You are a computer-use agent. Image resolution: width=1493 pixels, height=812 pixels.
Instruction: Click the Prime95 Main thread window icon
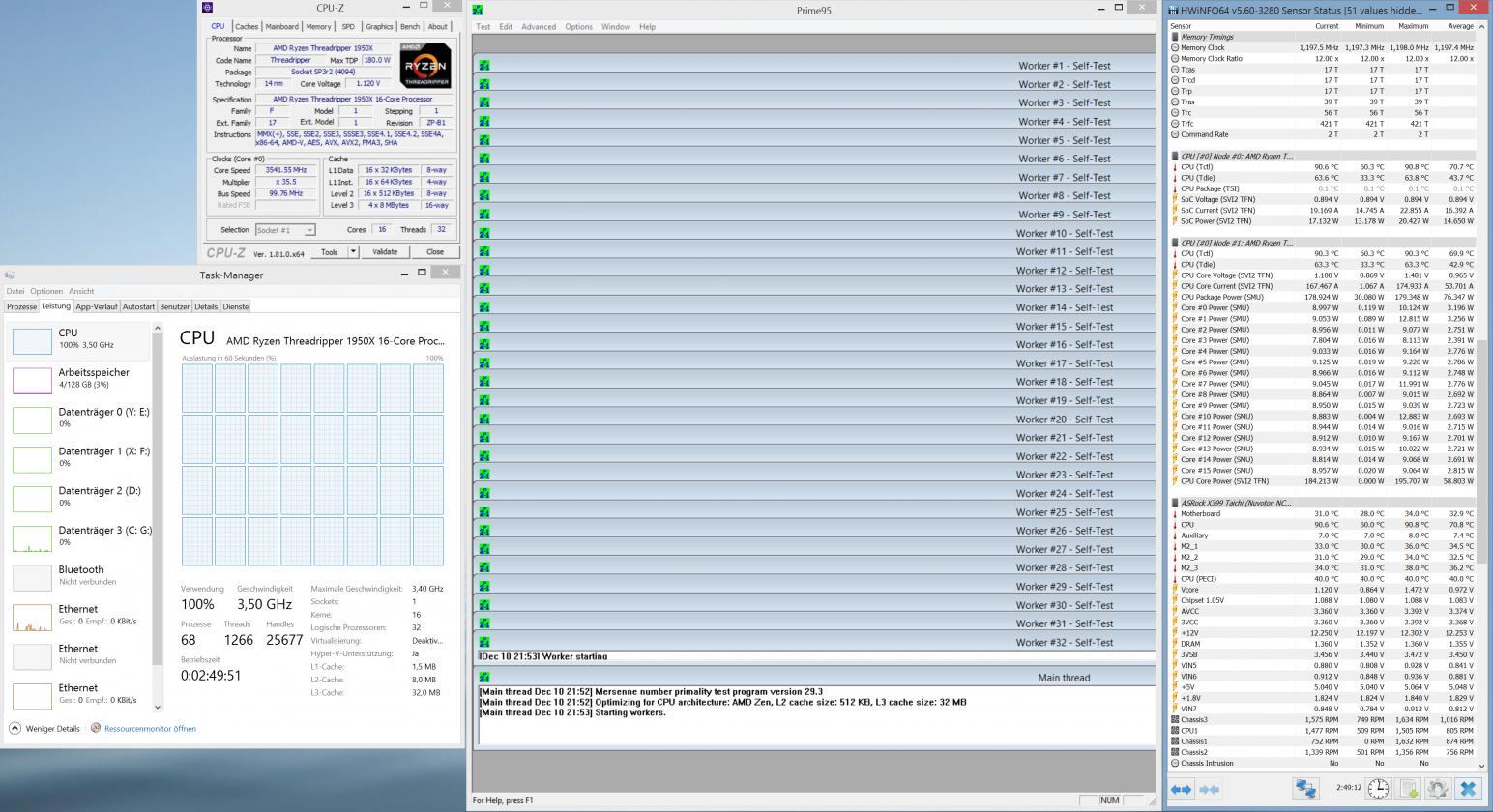click(483, 678)
